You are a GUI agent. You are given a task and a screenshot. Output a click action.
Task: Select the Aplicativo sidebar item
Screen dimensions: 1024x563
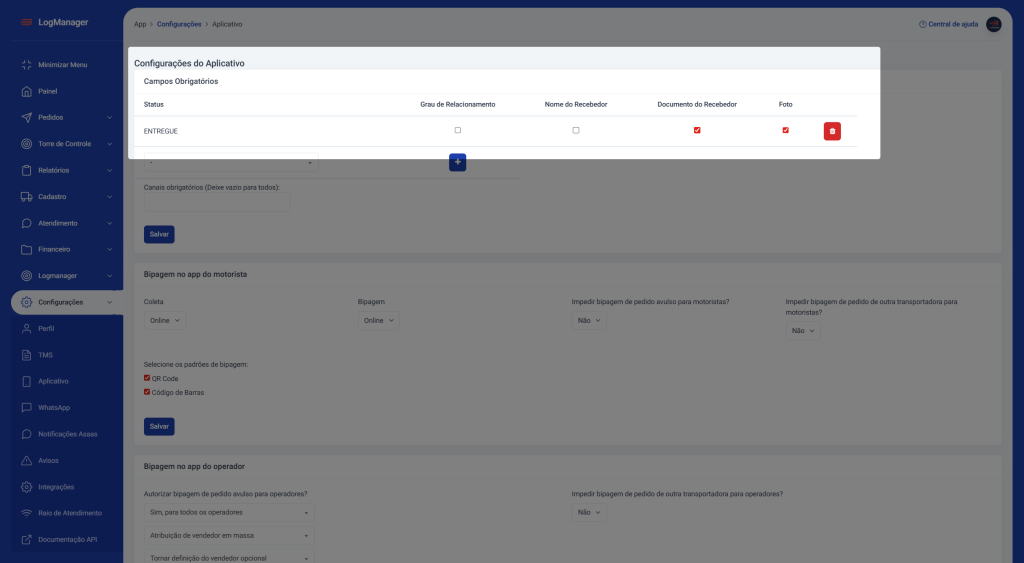coord(54,381)
